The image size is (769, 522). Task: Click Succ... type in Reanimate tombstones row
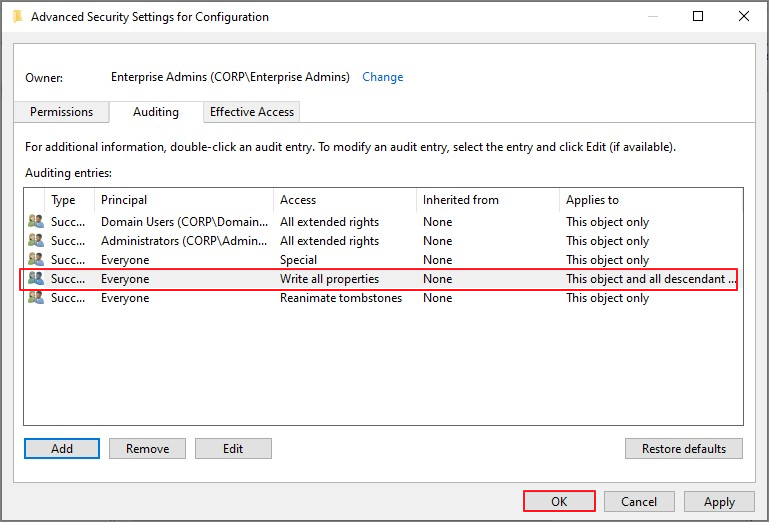click(68, 298)
